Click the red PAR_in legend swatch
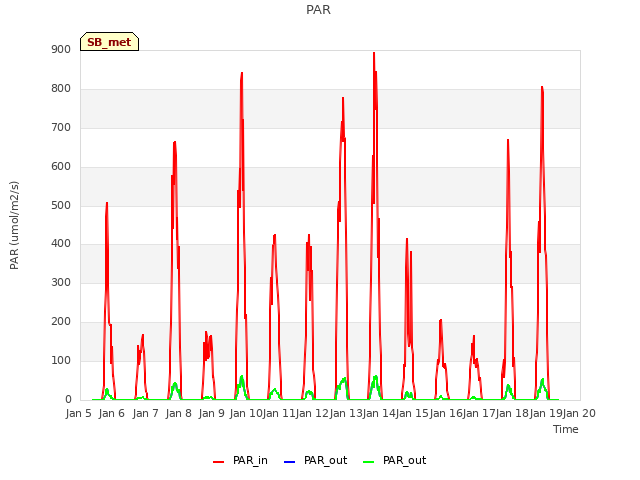 click(x=219, y=462)
